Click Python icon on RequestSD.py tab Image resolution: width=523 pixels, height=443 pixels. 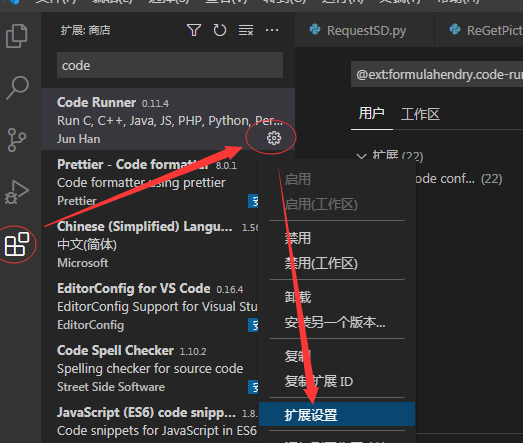point(315,30)
